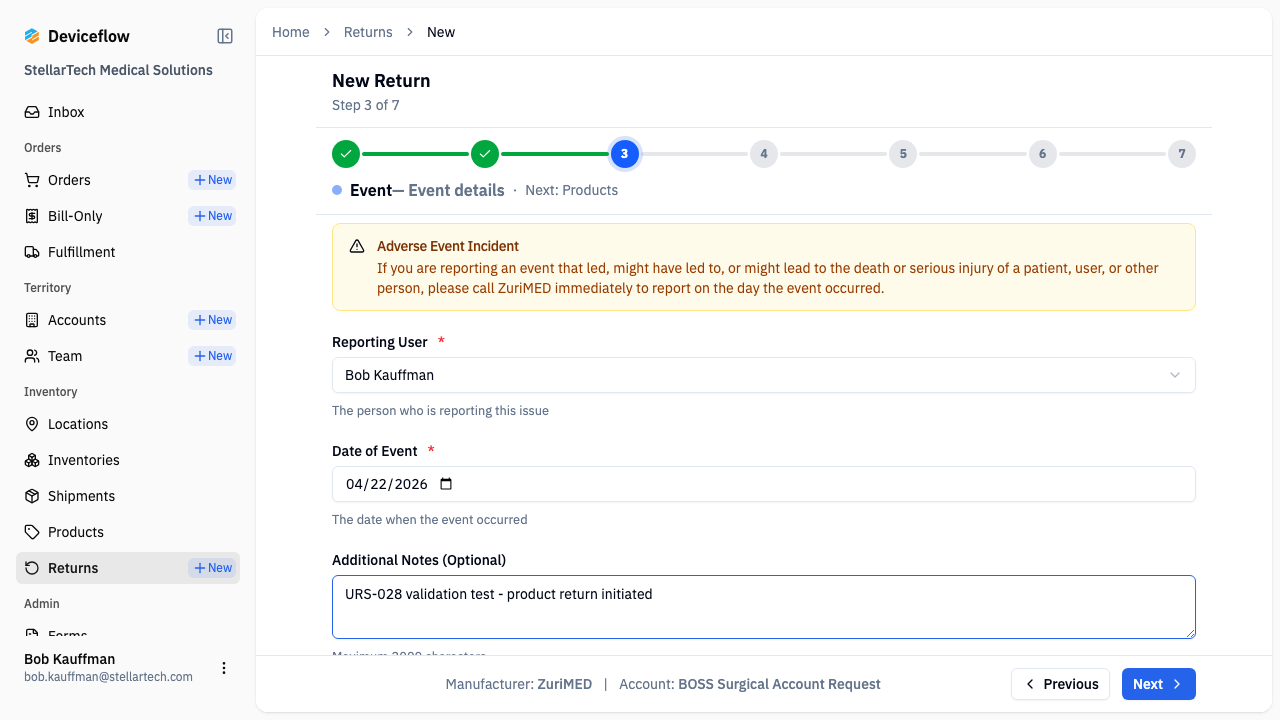Click the Reporting User dropdown chevron

[x=1175, y=375]
